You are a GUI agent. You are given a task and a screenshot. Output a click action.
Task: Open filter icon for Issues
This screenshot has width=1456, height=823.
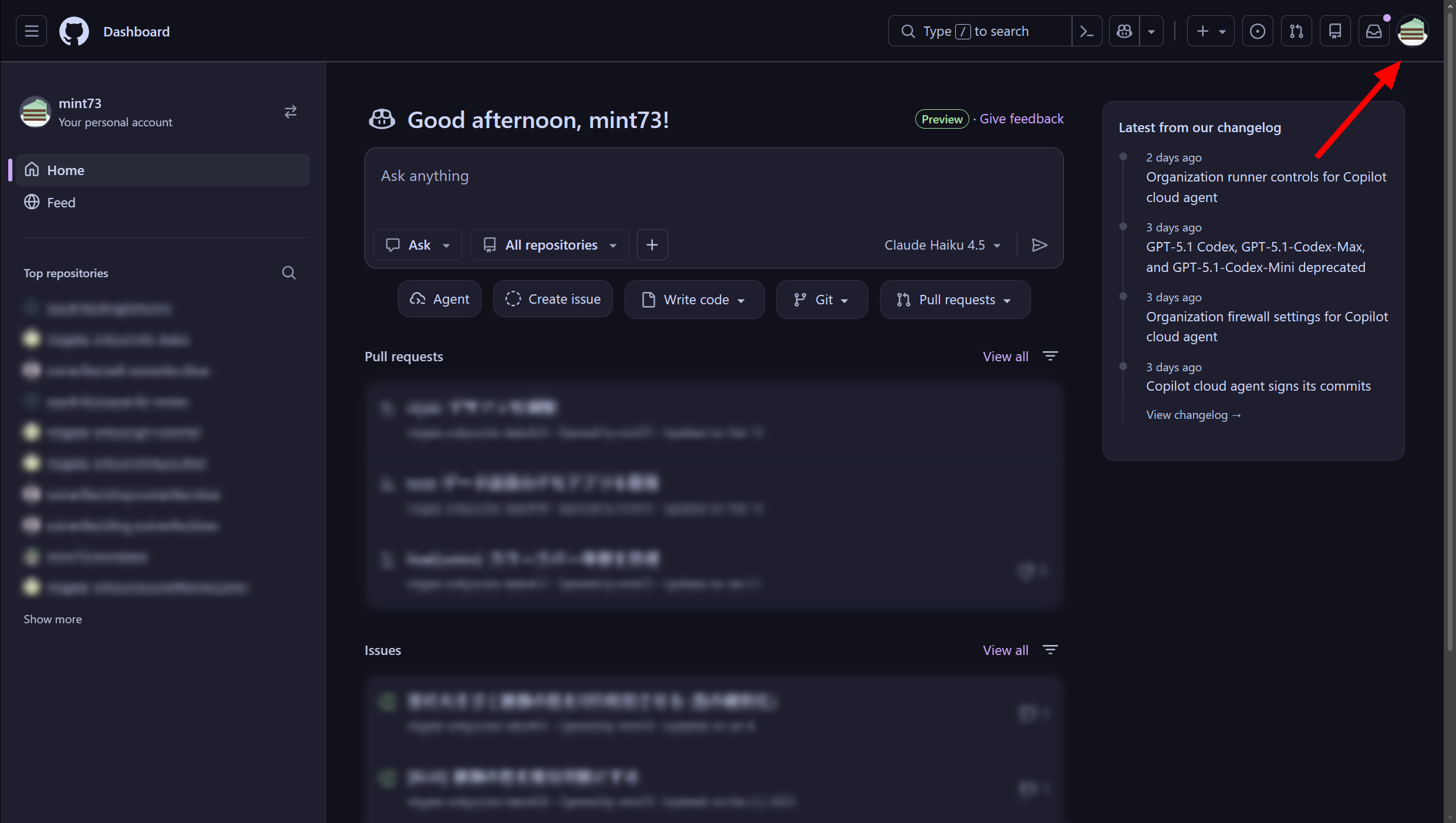point(1050,650)
